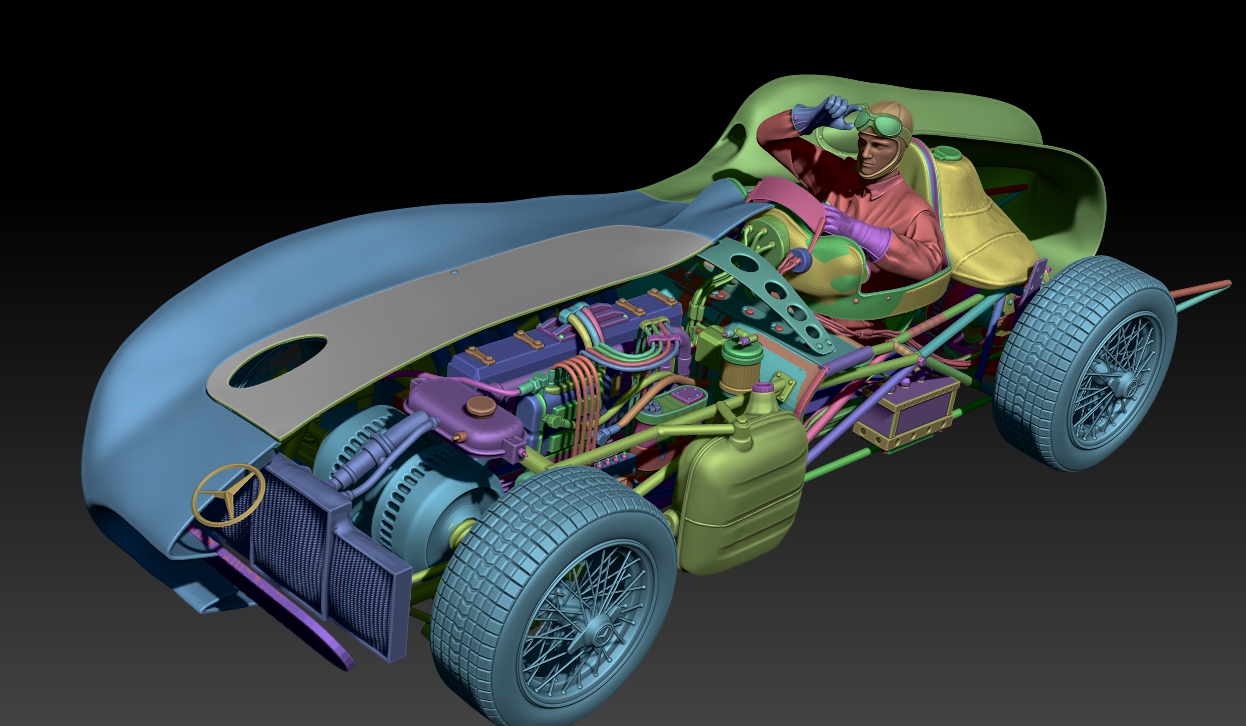Click the gold Mercedes star emblem
The width and height of the screenshot is (1246, 726).
(x=229, y=495)
